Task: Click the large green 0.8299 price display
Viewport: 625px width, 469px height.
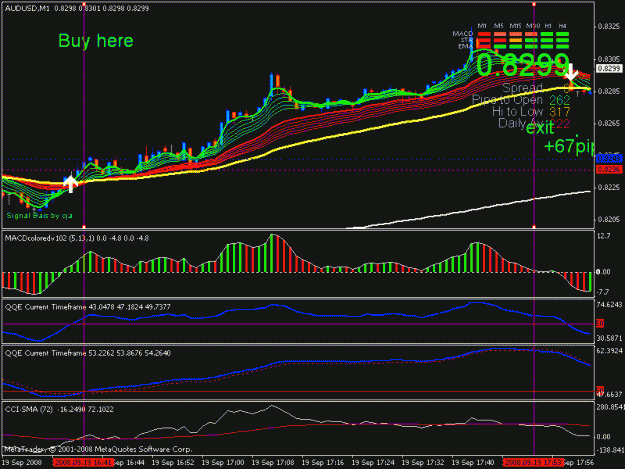Action: pos(522,65)
